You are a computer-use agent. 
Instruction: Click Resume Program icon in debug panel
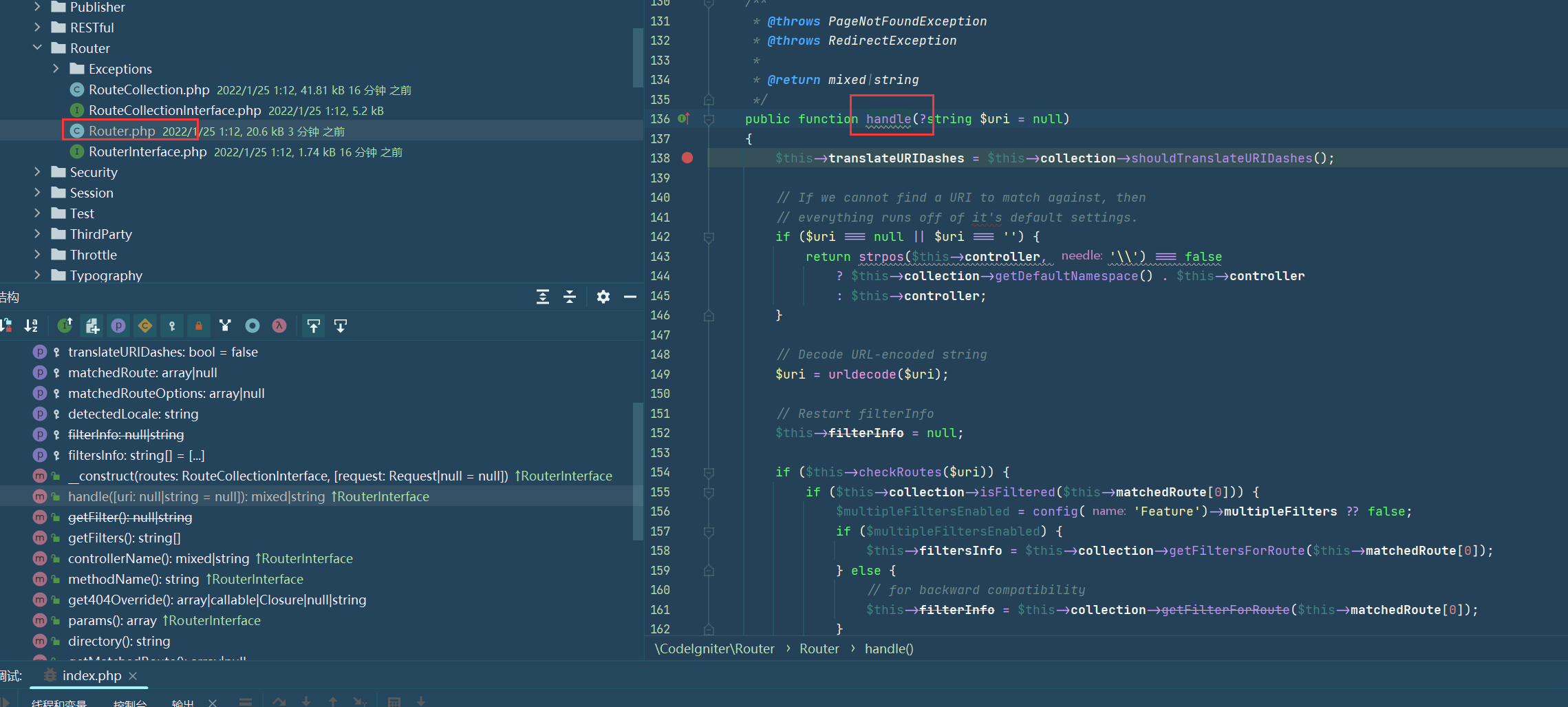coord(4,702)
